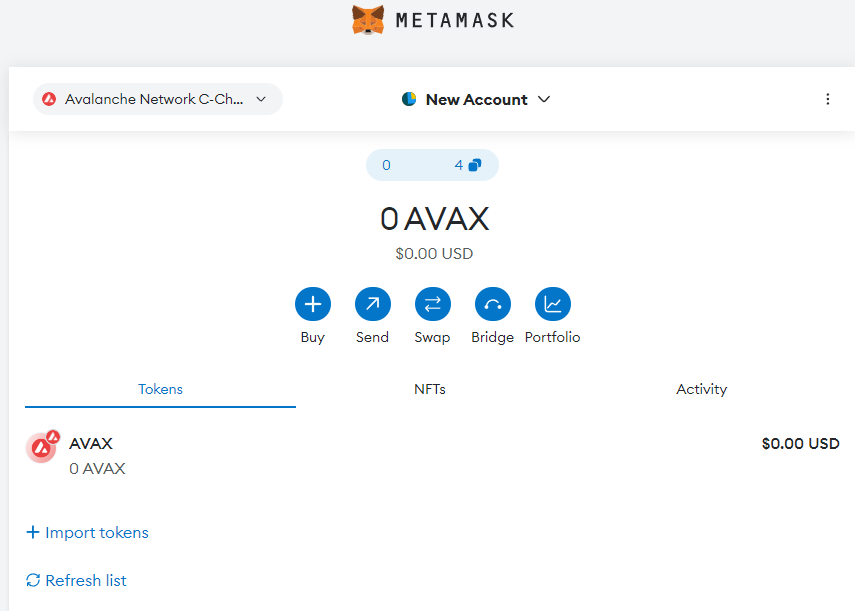Click the Buy plus icon
This screenshot has height=611, width=855.
coord(313,304)
